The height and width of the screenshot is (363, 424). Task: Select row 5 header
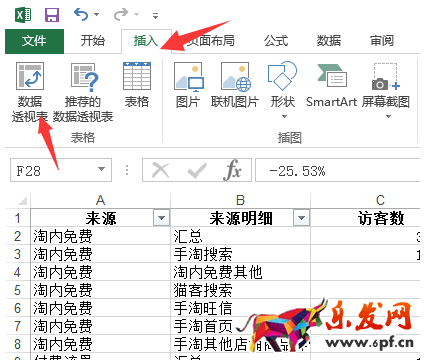coord(18,290)
